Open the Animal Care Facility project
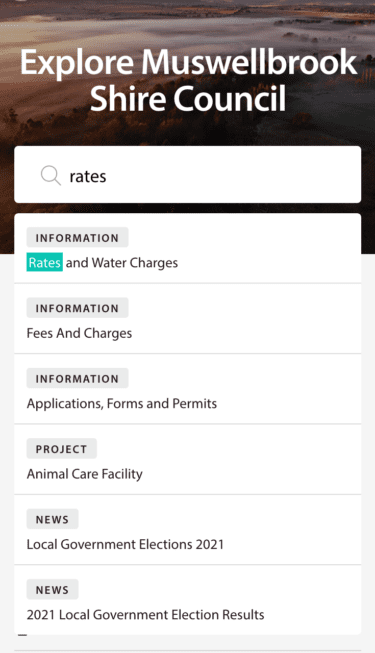Screen dimensions: 375x653 coord(188,460)
